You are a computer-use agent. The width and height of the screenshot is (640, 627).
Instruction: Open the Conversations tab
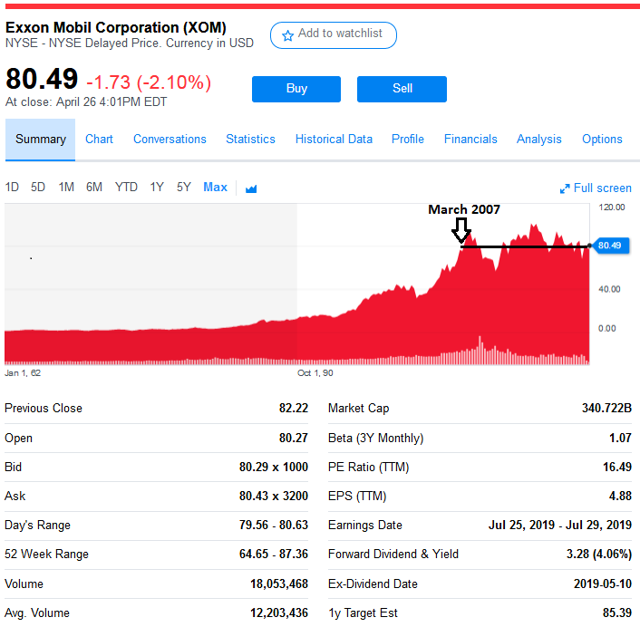pyautogui.click(x=170, y=139)
